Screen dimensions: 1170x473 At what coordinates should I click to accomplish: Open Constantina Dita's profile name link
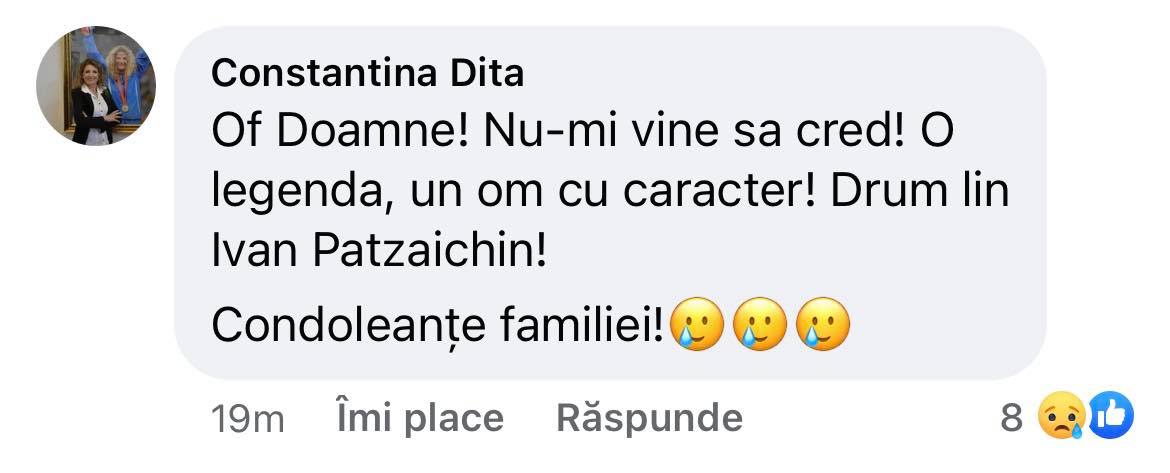pyautogui.click(x=368, y=73)
